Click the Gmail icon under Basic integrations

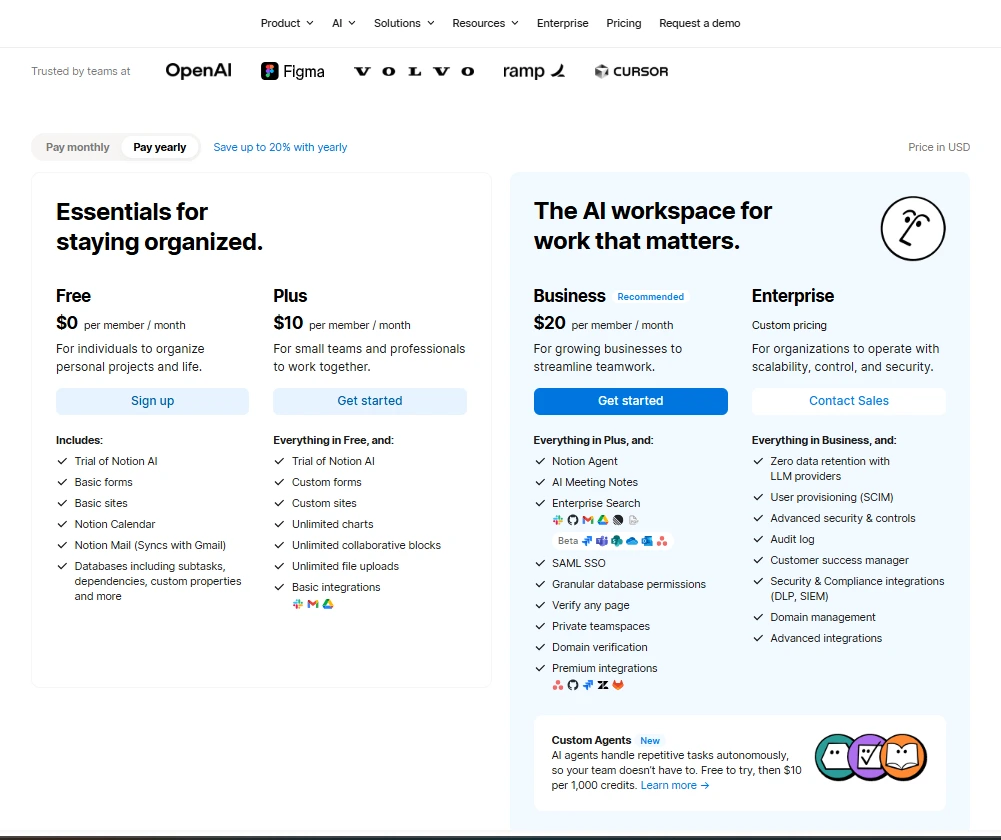point(313,604)
